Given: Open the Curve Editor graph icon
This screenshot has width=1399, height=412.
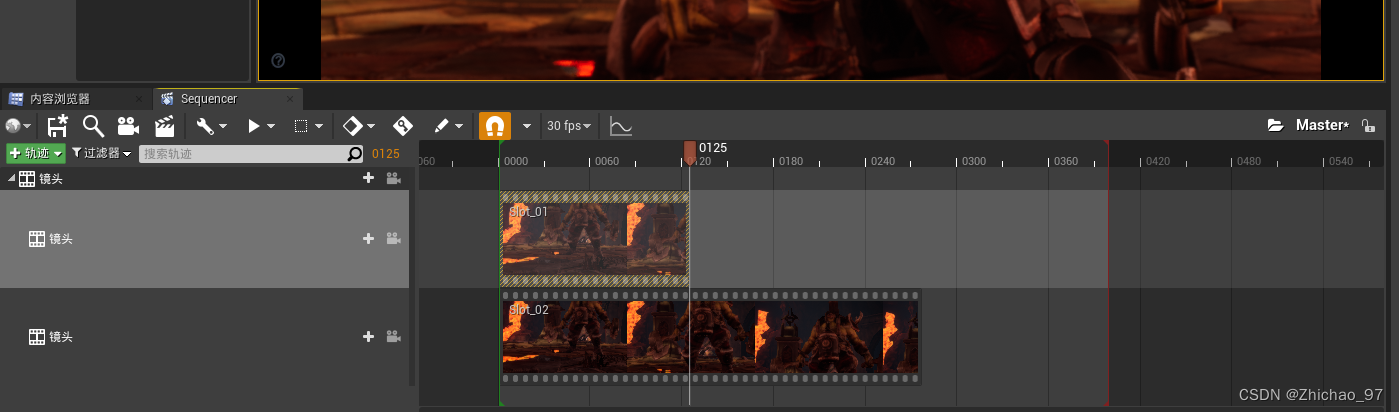Looking at the screenshot, I should click(x=621, y=126).
